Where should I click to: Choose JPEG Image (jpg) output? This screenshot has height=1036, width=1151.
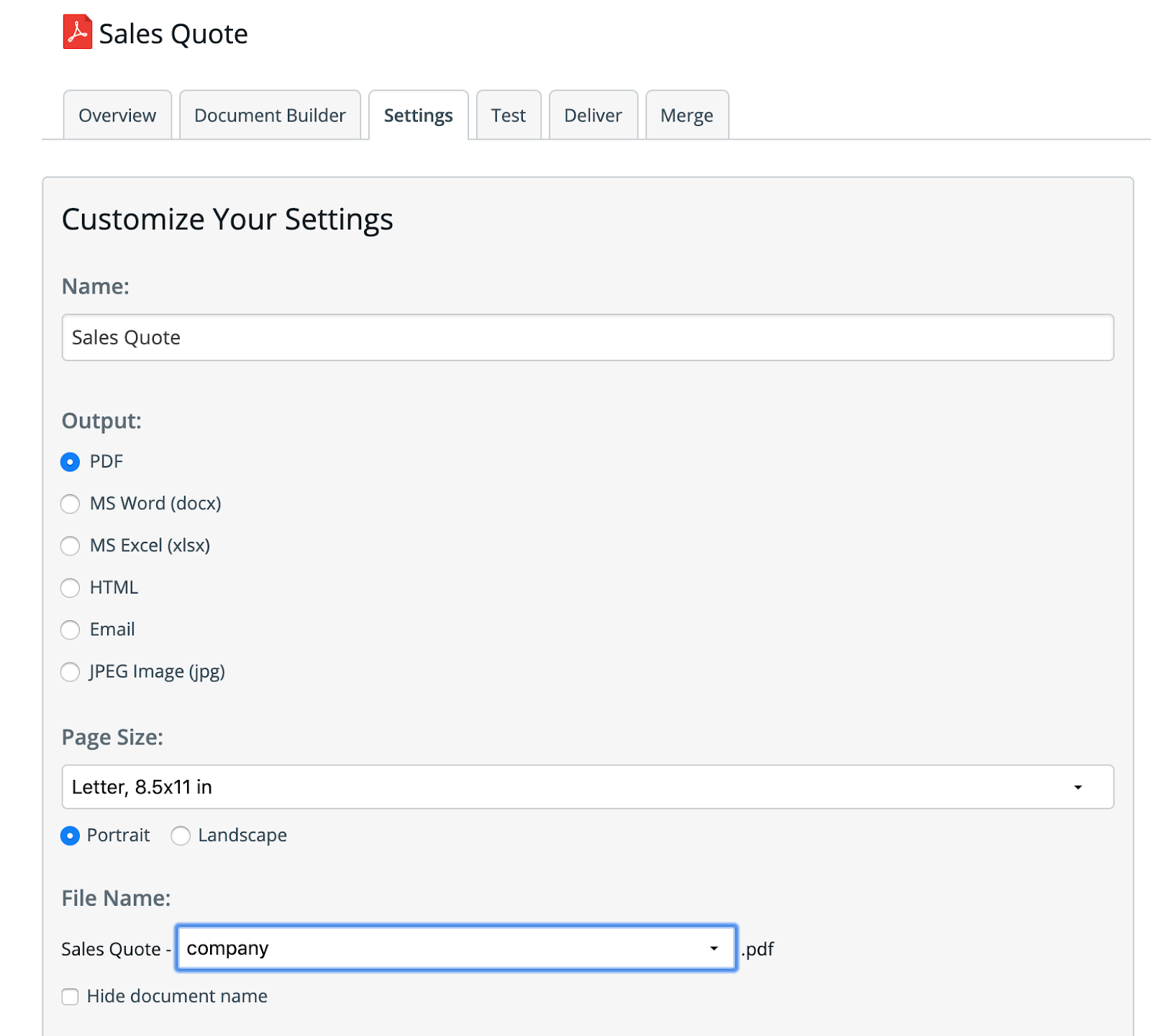tap(70, 672)
